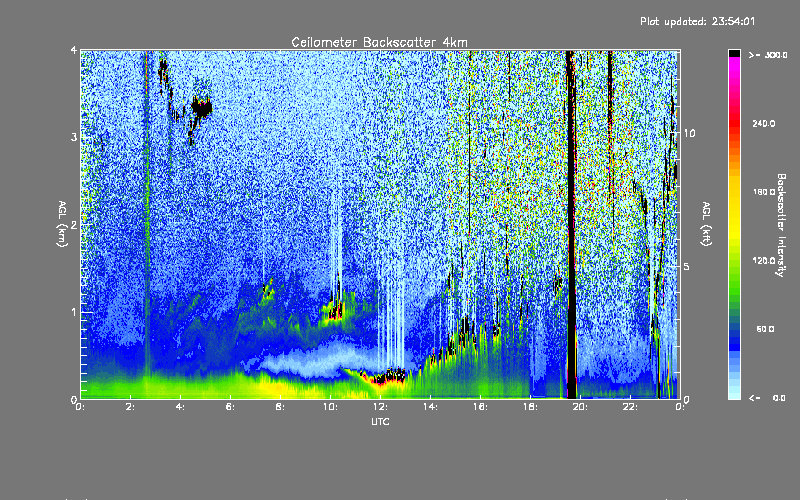Click the "18:" UTC tick label
This screenshot has width=800, height=500.
[530, 407]
